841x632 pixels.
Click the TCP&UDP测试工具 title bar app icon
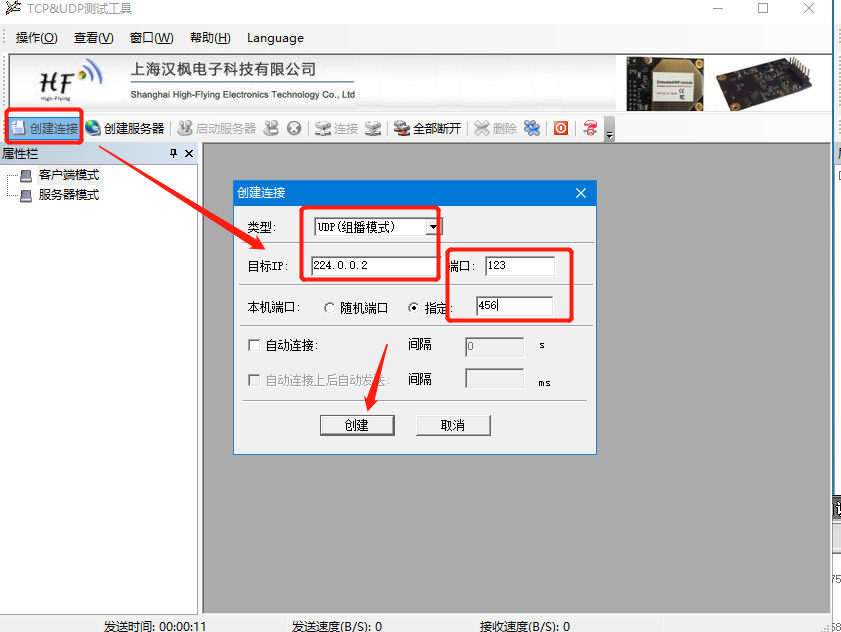click(13, 8)
